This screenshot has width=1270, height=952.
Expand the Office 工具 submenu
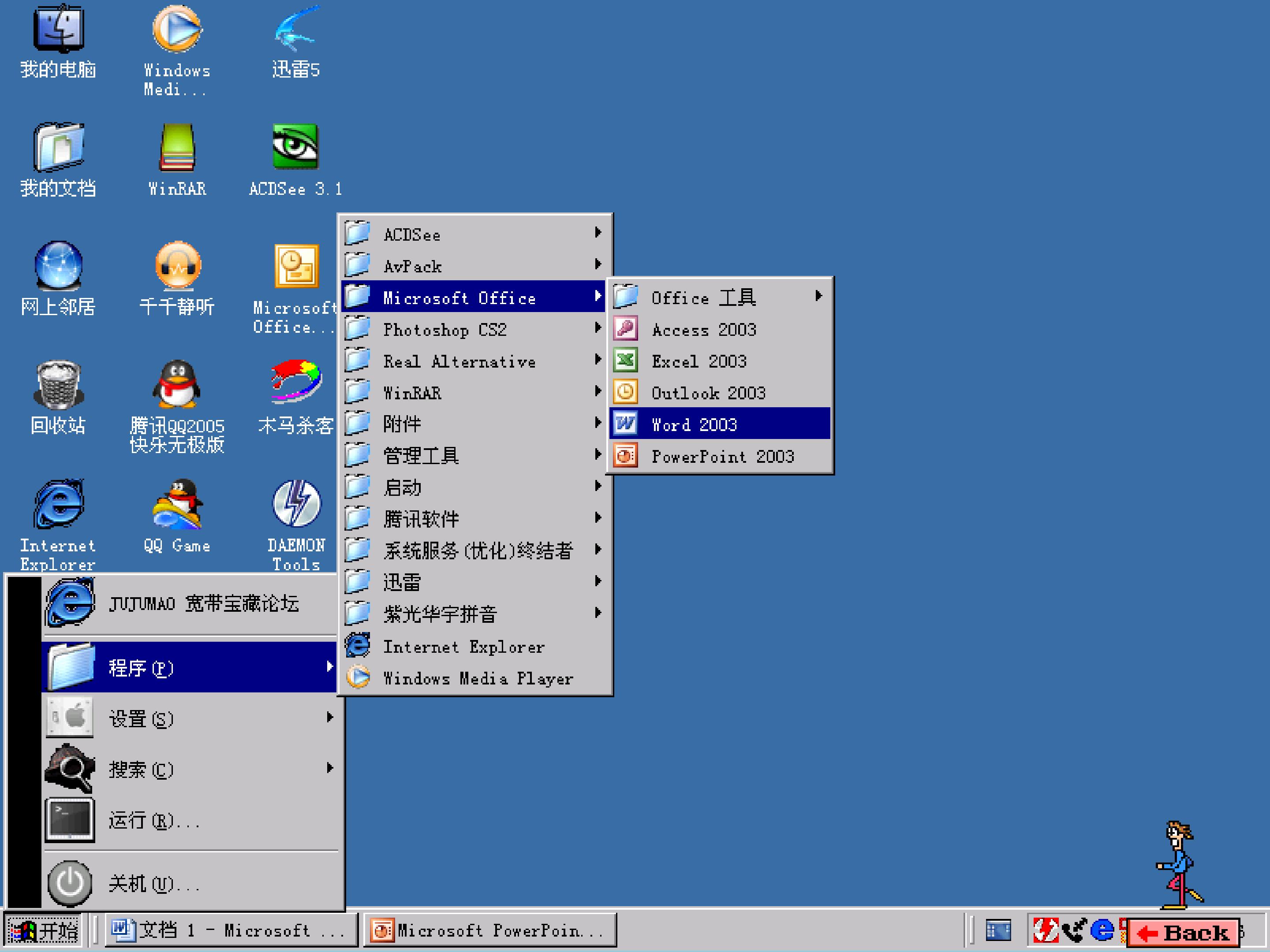[x=719, y=297]
